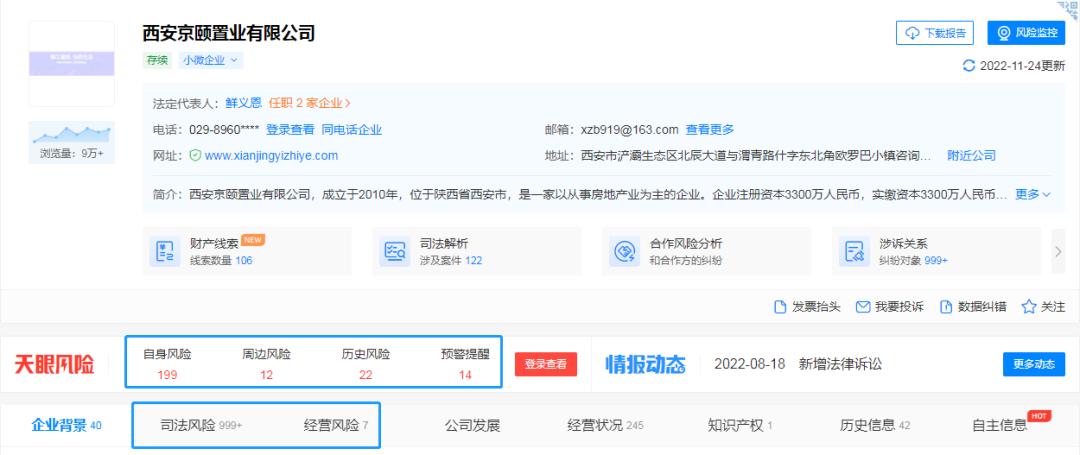
Task: Click the 财产线索 card icon
Action: (x=165, y=252)
